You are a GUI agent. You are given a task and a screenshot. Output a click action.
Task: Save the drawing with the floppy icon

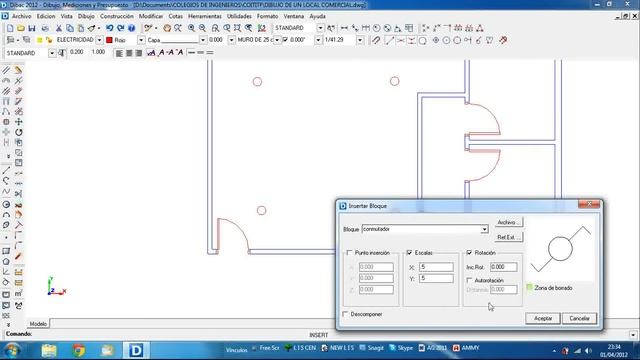point(32,28)
